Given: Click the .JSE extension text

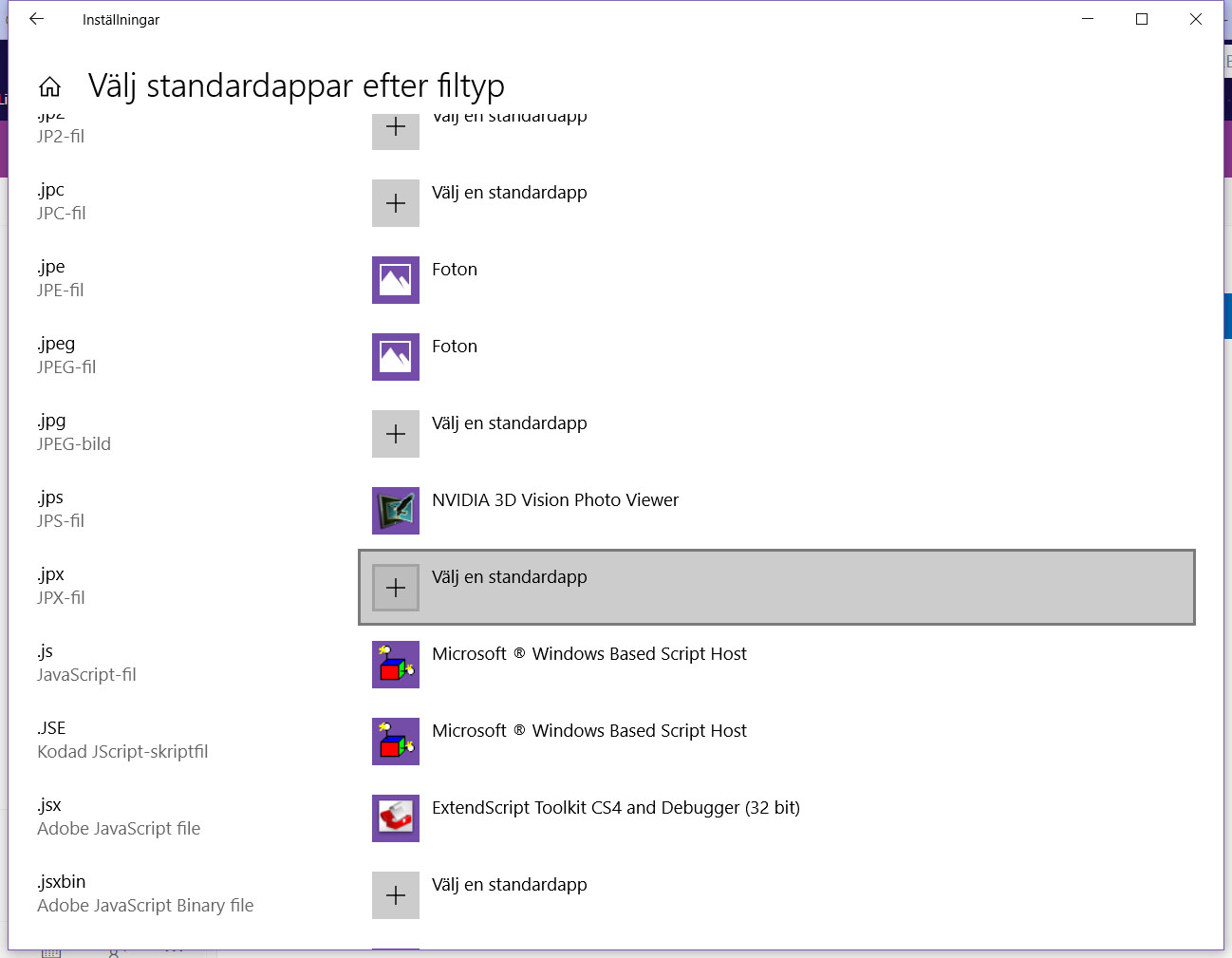Looking at the screenshot, I should coord(51,728).
